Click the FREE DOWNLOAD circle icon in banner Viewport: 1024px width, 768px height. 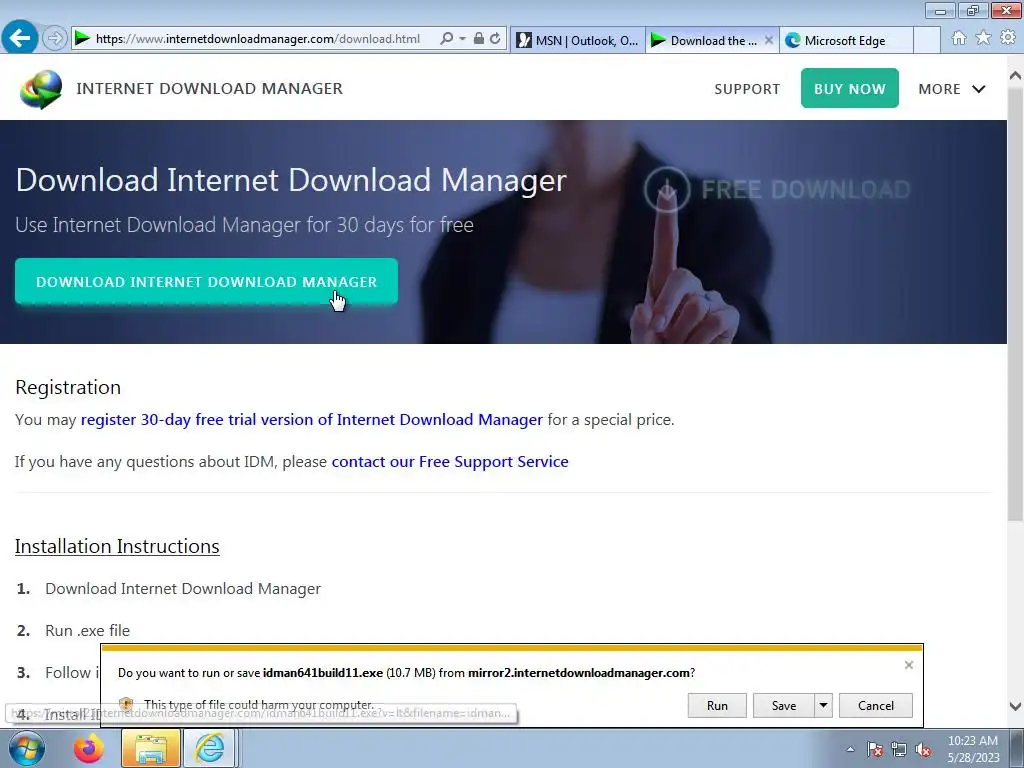(667, 189)
